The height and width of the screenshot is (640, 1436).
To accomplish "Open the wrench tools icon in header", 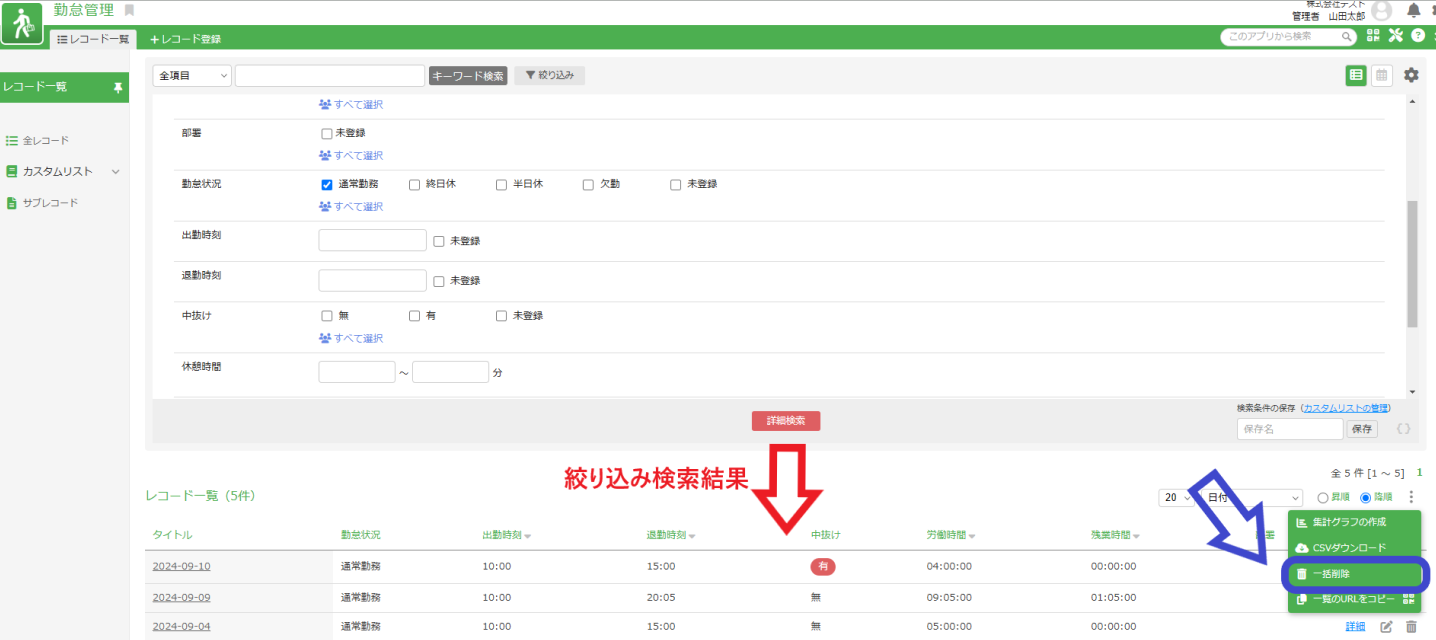I will coord(1396,36).
